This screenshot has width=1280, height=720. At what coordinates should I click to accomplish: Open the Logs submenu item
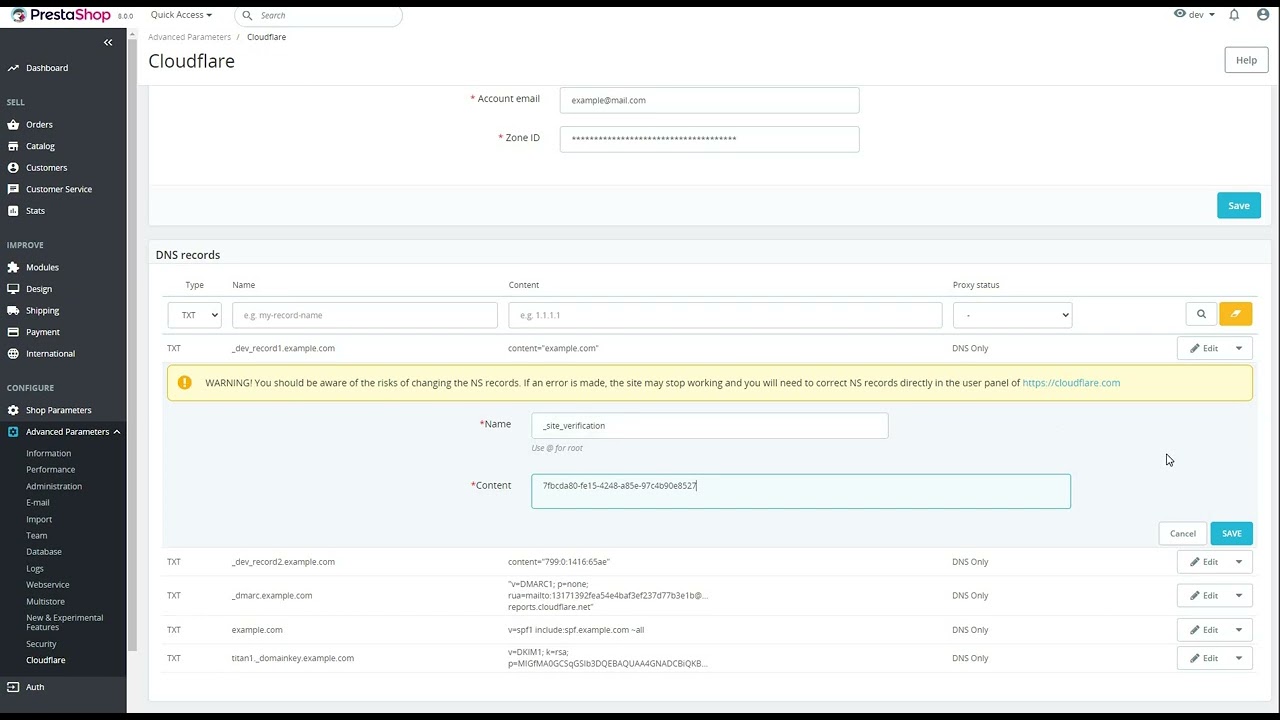pos(35,568)
